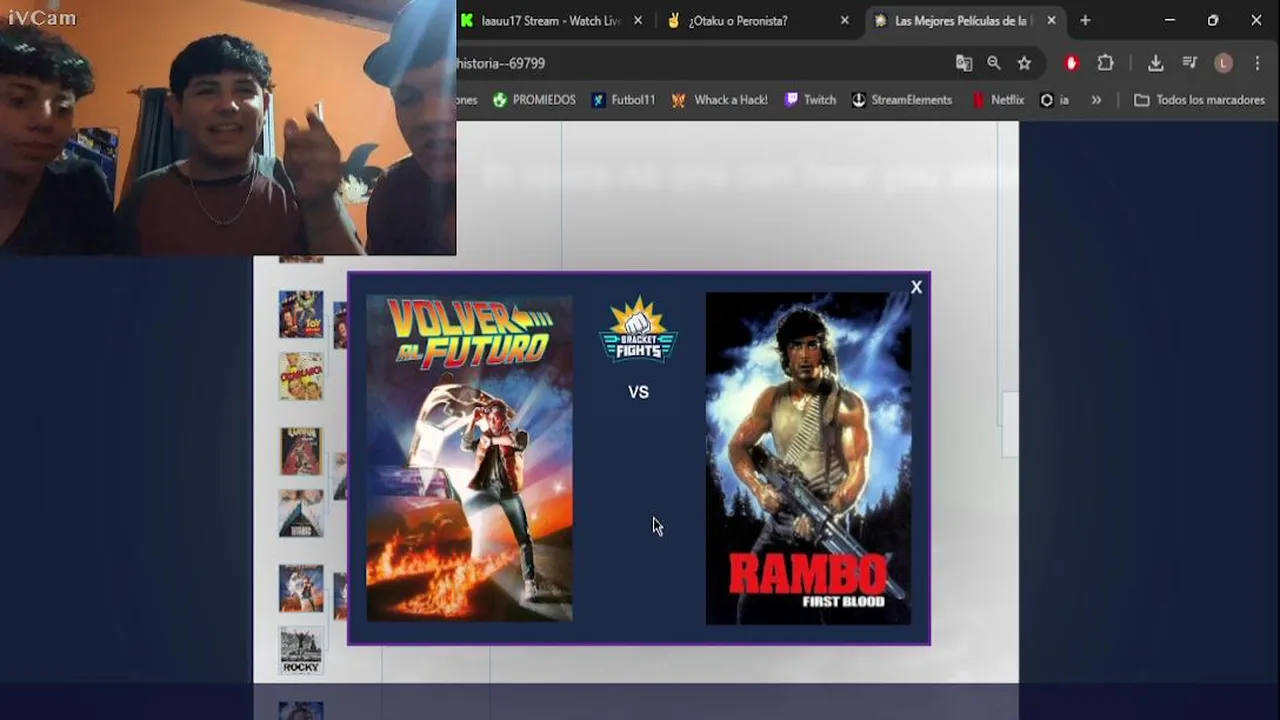Open the extensions puzzle menu
Viewport: 1280px width, 720px height.
pyautogui.click(x=1105, y=63)
